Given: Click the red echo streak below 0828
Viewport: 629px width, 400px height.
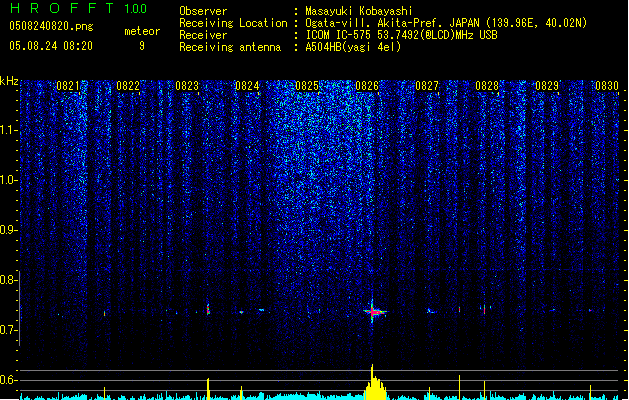Looking at the screenshot, I should pos(485,309).
